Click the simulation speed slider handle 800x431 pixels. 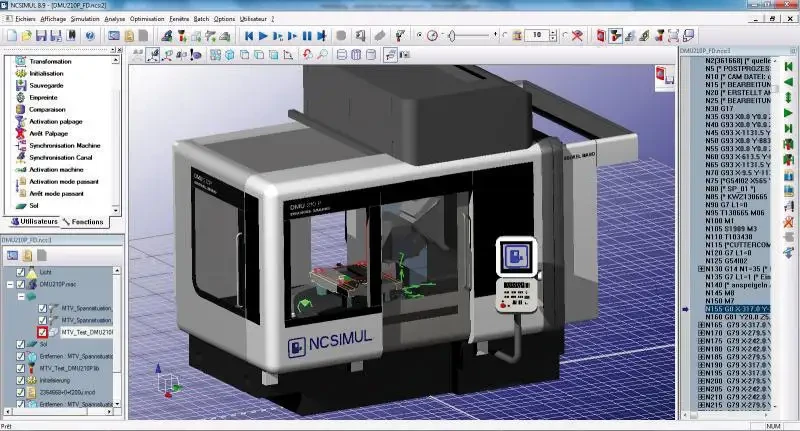(452, 36)
